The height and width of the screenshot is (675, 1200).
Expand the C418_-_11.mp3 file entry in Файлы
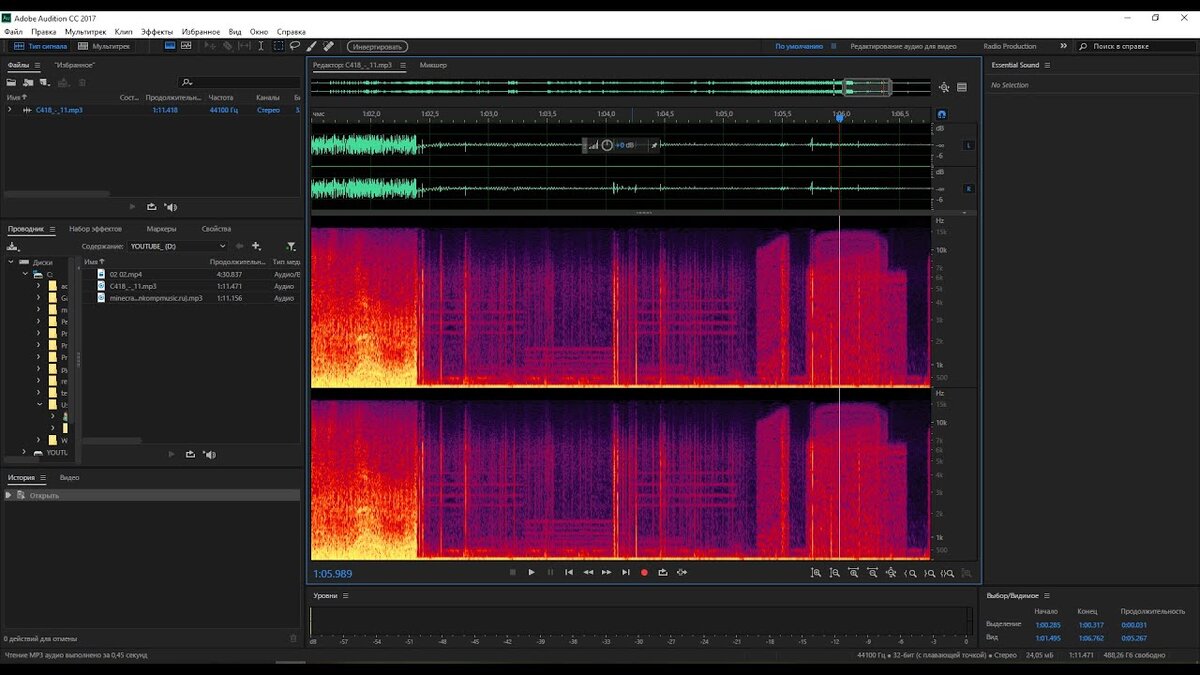pyautogui.click(x=10, y=110)
